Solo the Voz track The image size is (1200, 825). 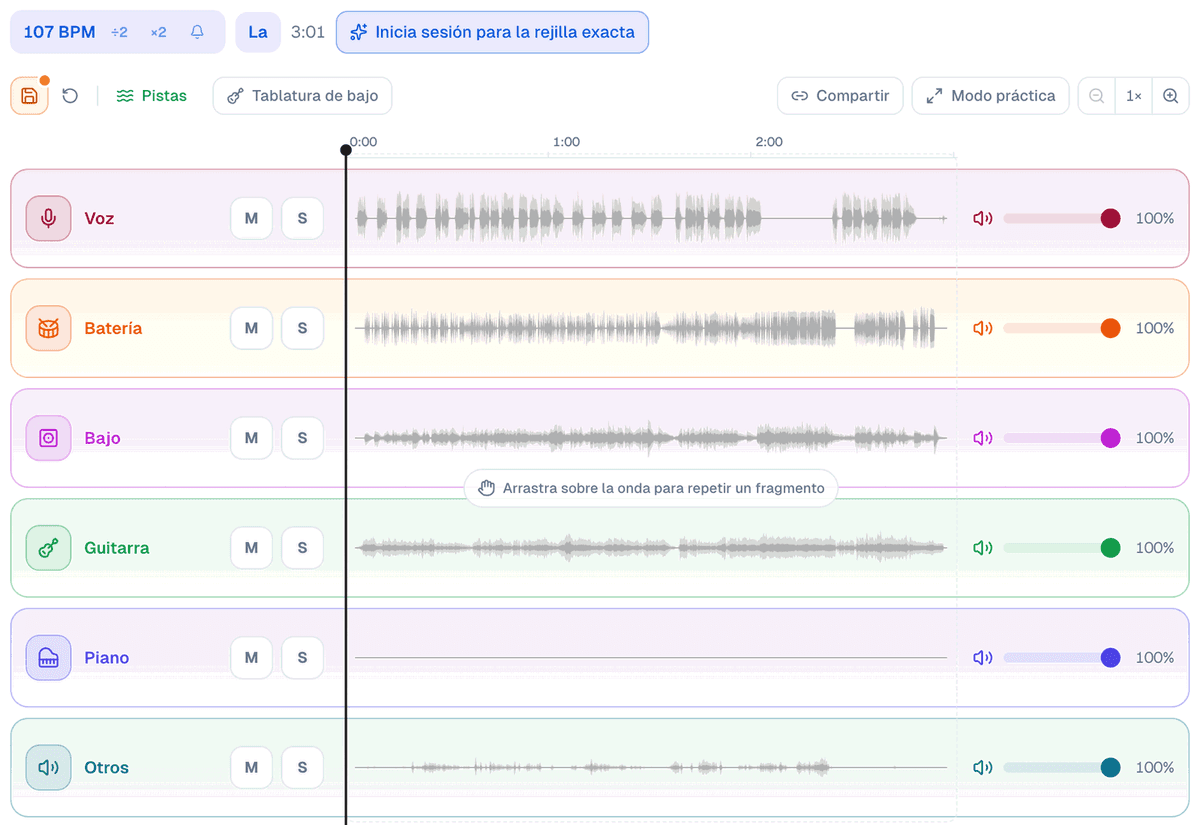point(302,218)
